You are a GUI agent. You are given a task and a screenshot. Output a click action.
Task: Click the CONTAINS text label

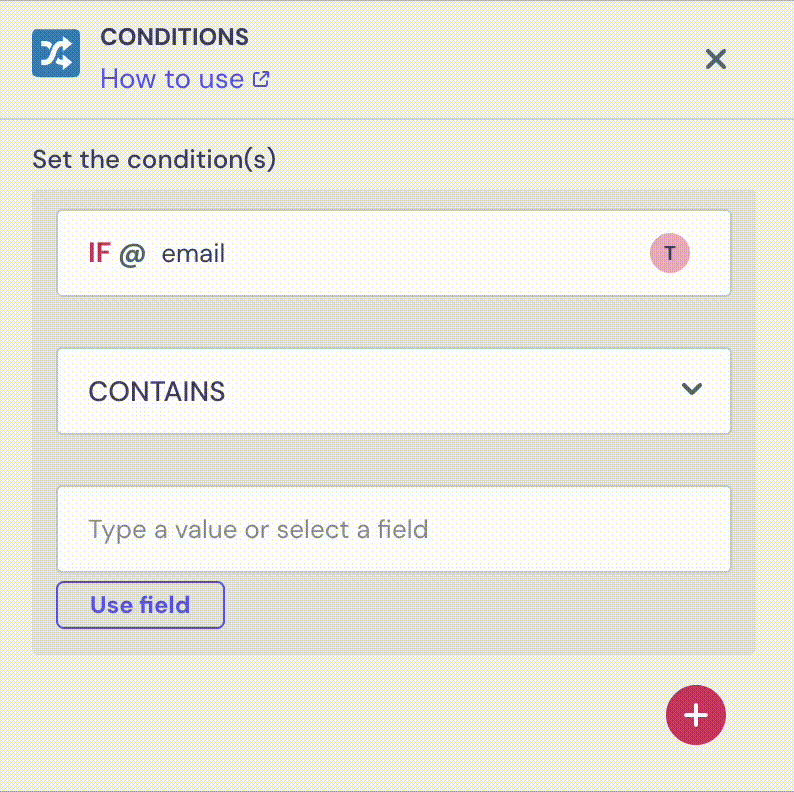coord(157,392)
